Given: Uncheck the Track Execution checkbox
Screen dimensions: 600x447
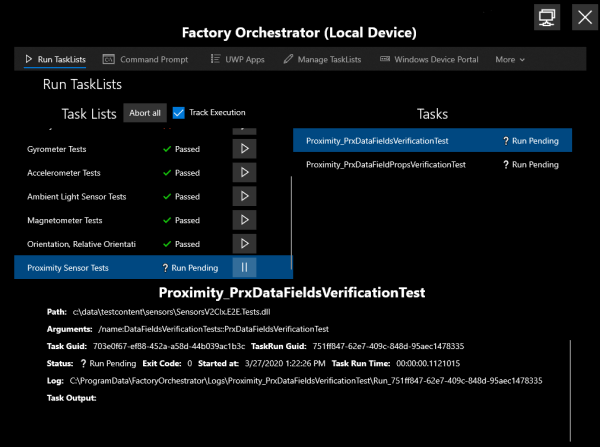Looking at the screenshot, I should pyautogui.click(x=179, y=113).
